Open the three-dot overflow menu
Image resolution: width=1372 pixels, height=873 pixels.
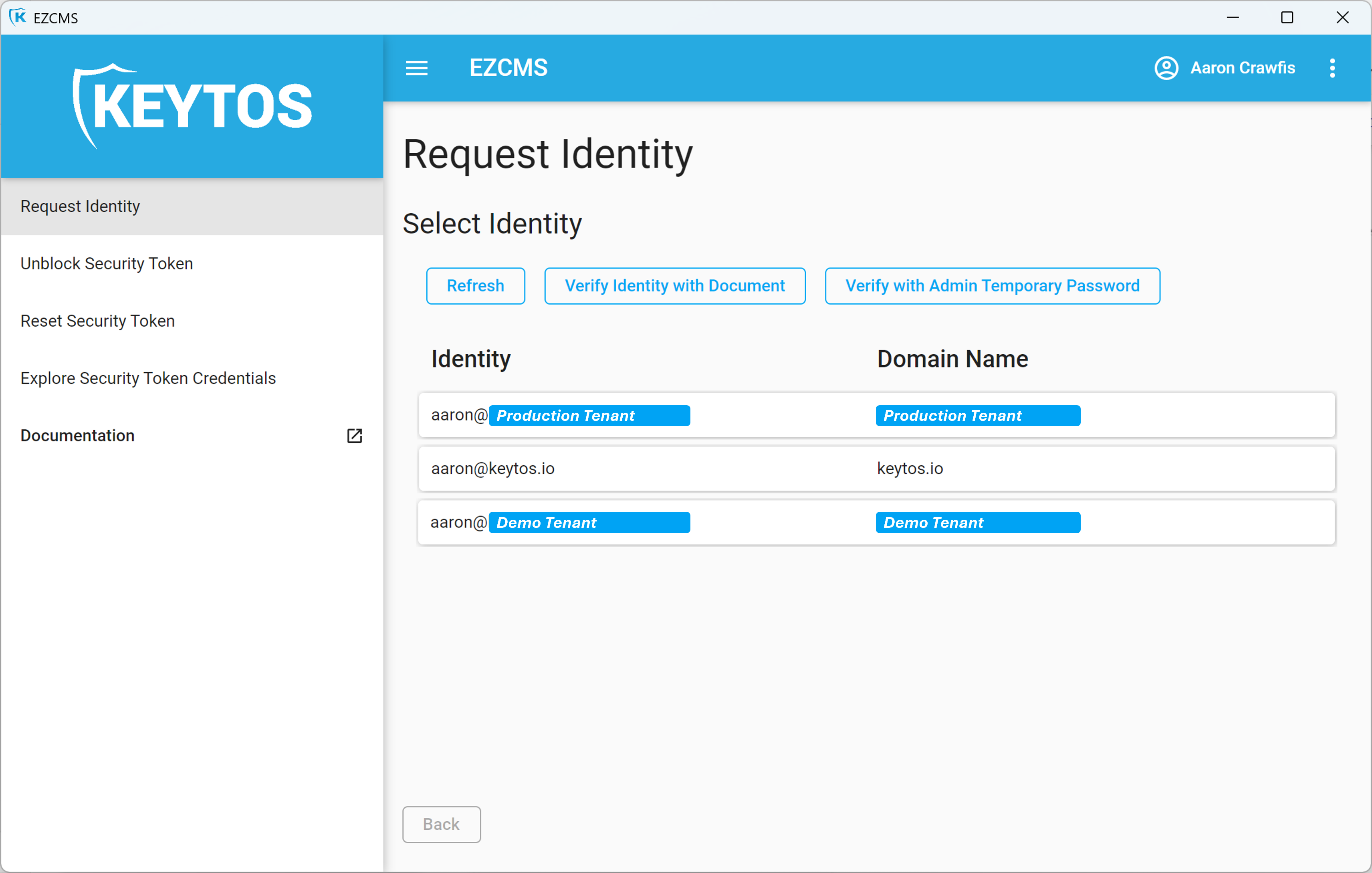click(1332, 68)
